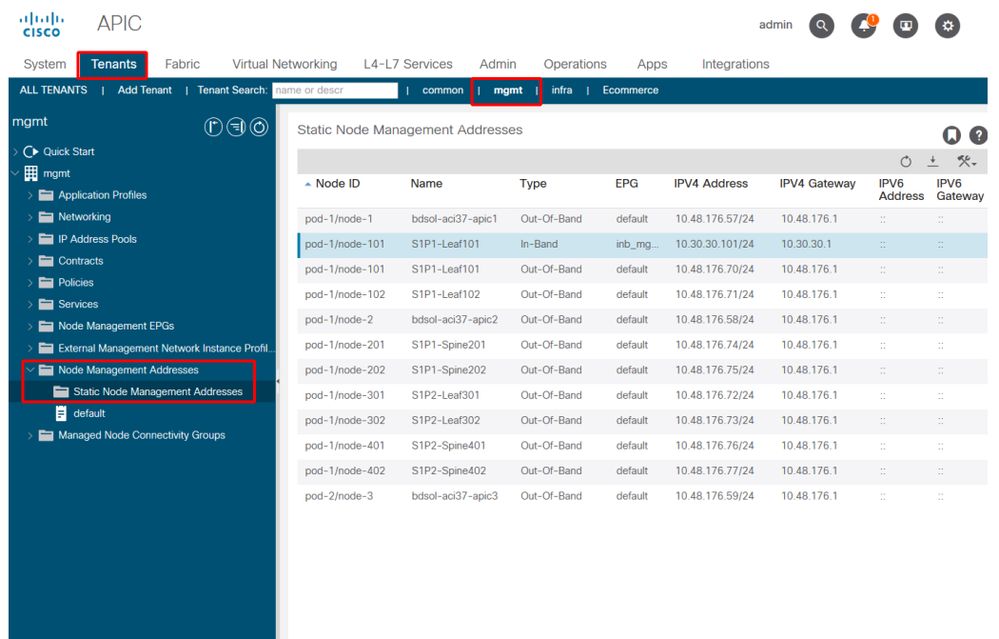
Task: Click the Cisco logo
Action: [x=42, y=24]
